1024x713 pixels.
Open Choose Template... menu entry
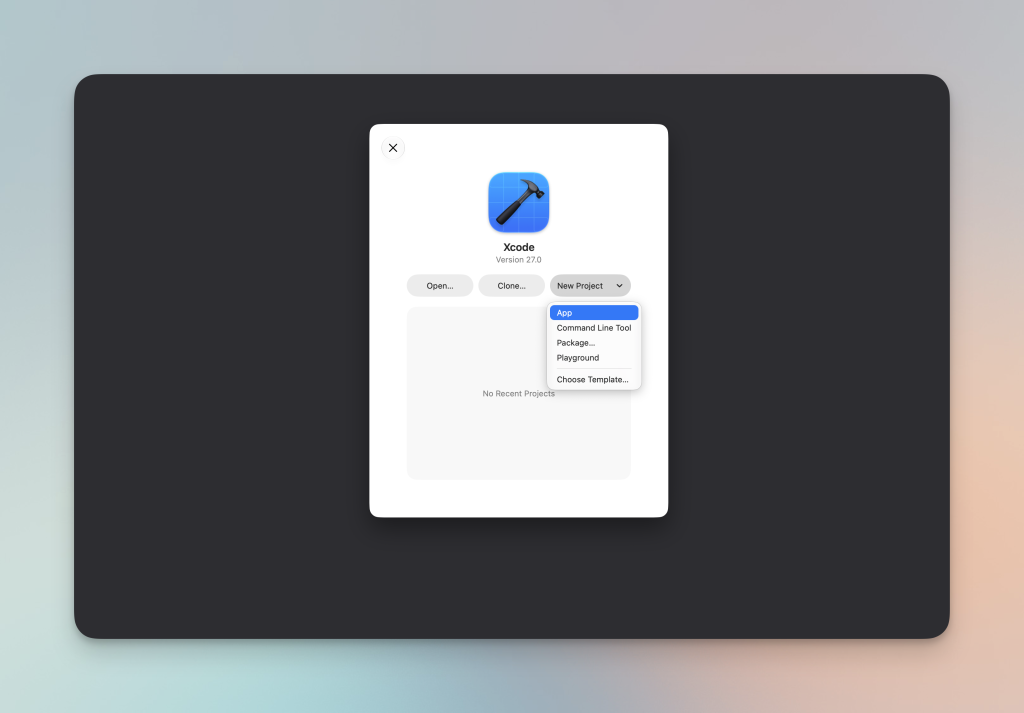coord(594,379)
